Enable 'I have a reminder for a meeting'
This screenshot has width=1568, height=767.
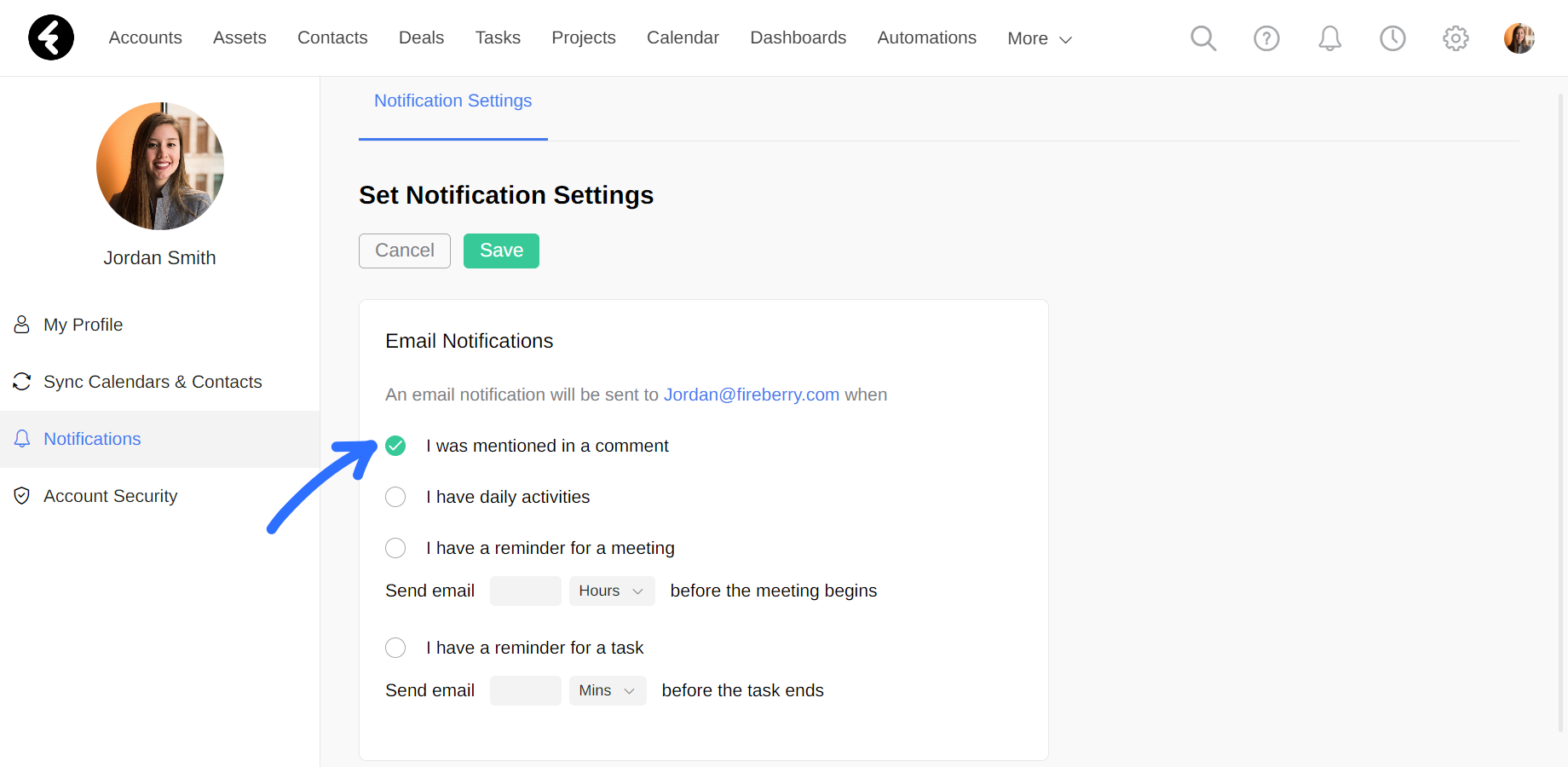point(395,548)
